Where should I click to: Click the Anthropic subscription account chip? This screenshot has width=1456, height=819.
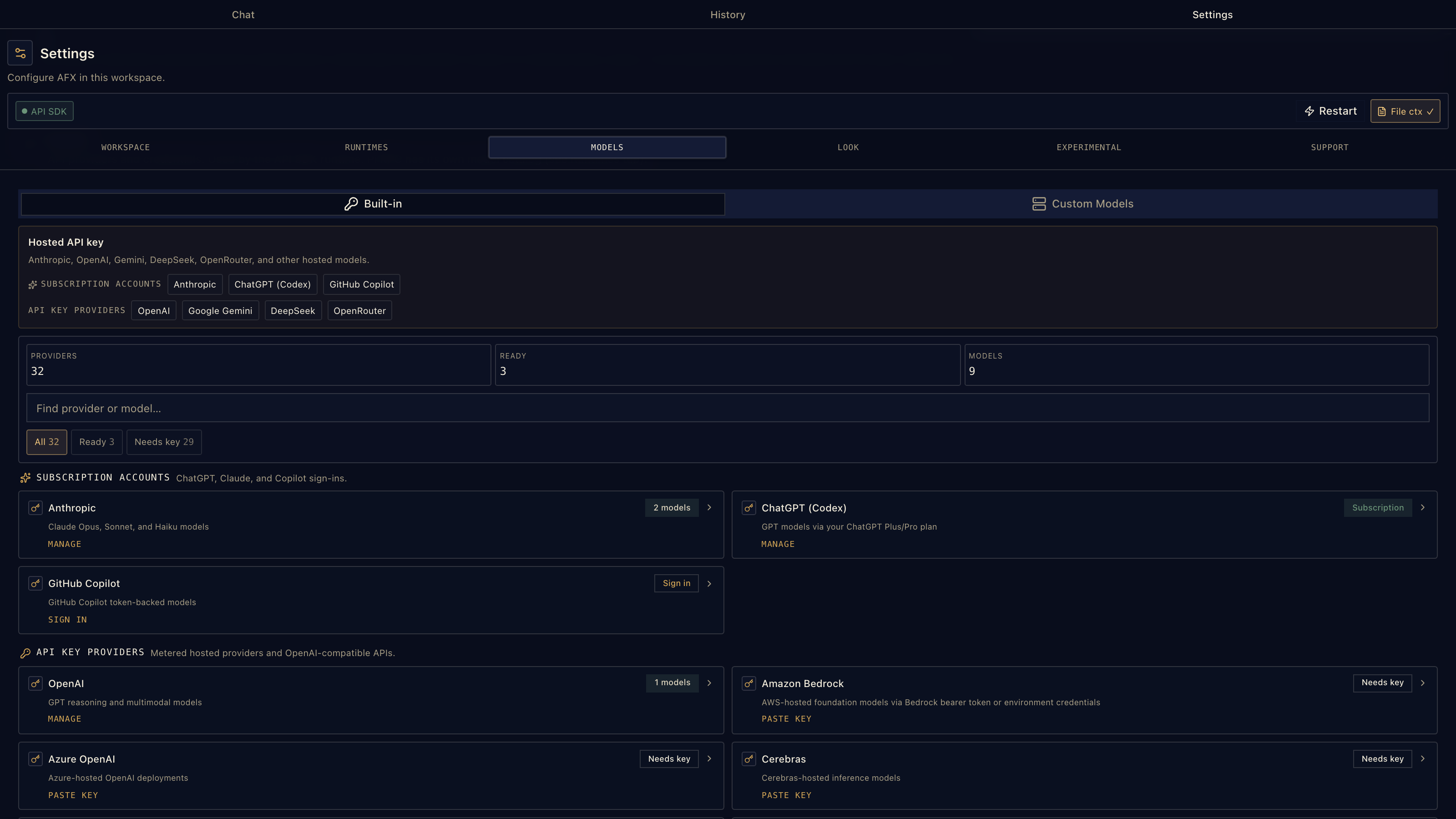point(194,284)
